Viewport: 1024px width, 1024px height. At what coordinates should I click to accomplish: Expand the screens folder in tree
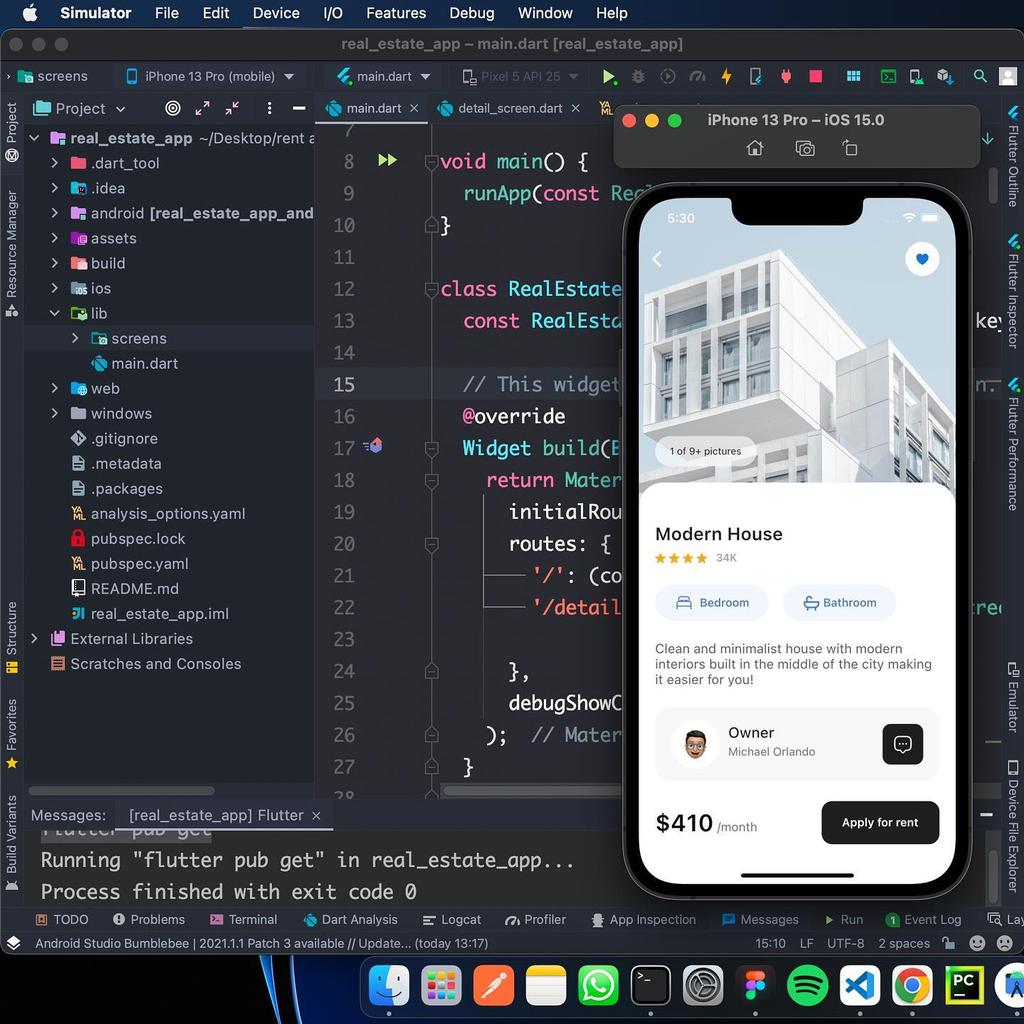pos(75,338)
